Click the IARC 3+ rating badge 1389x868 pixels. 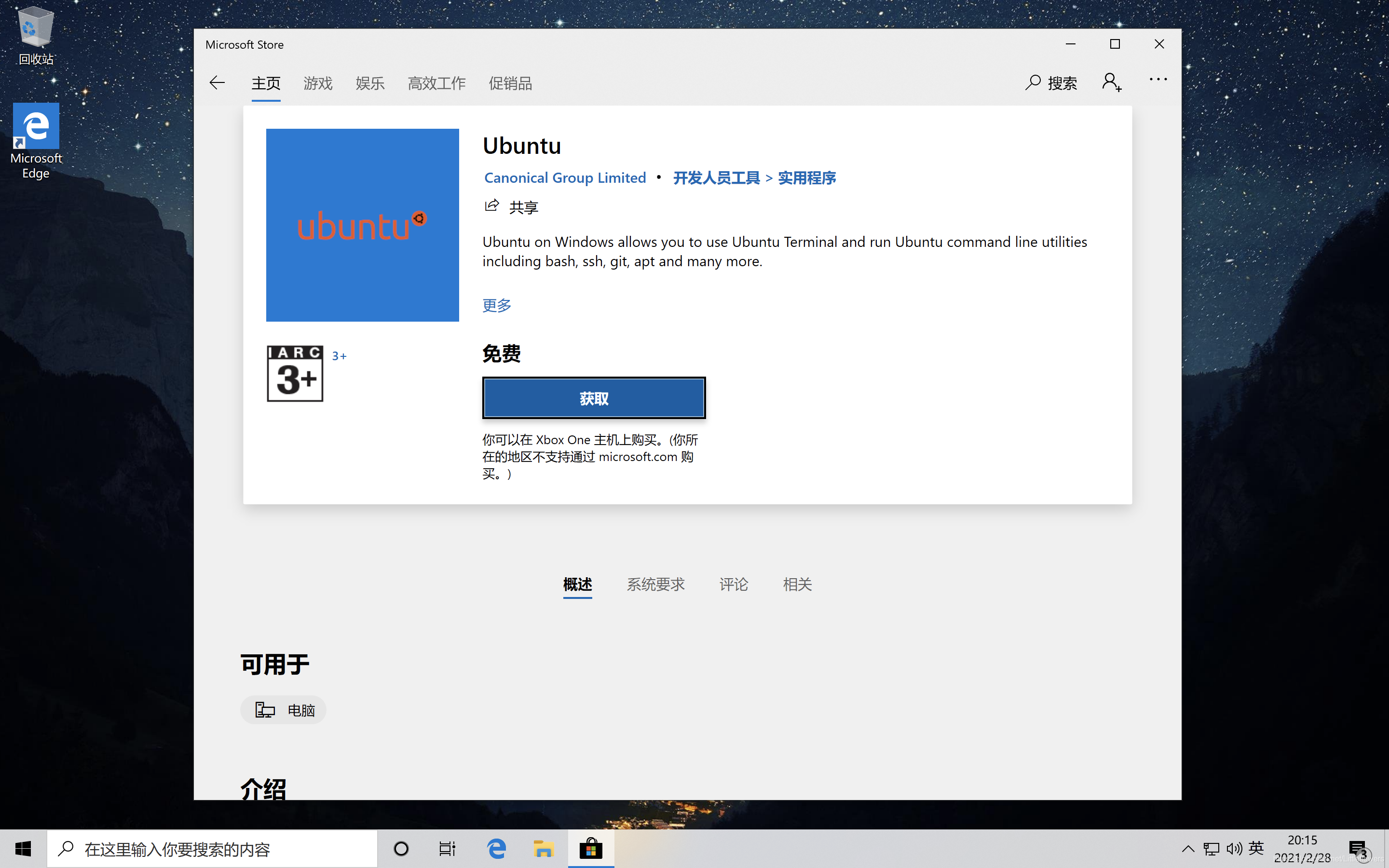[x=295, y=373]
